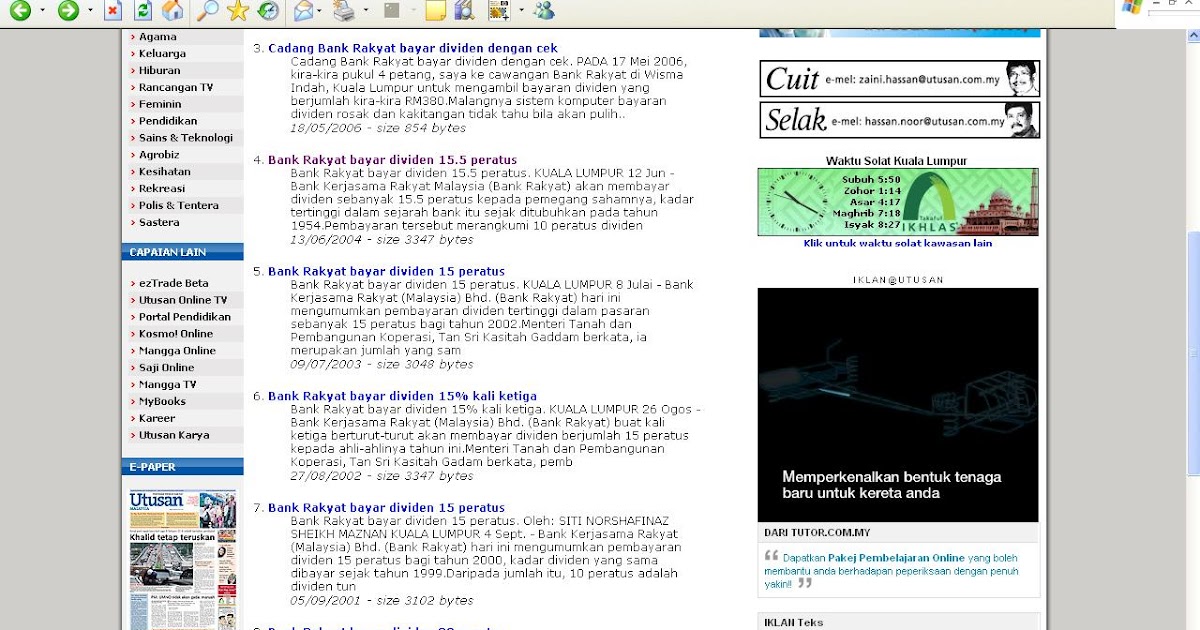Open the Rekreasi sidebar link
Image resolution: width=1200 pixels, height=630 pixels.
tap(162, 188)
